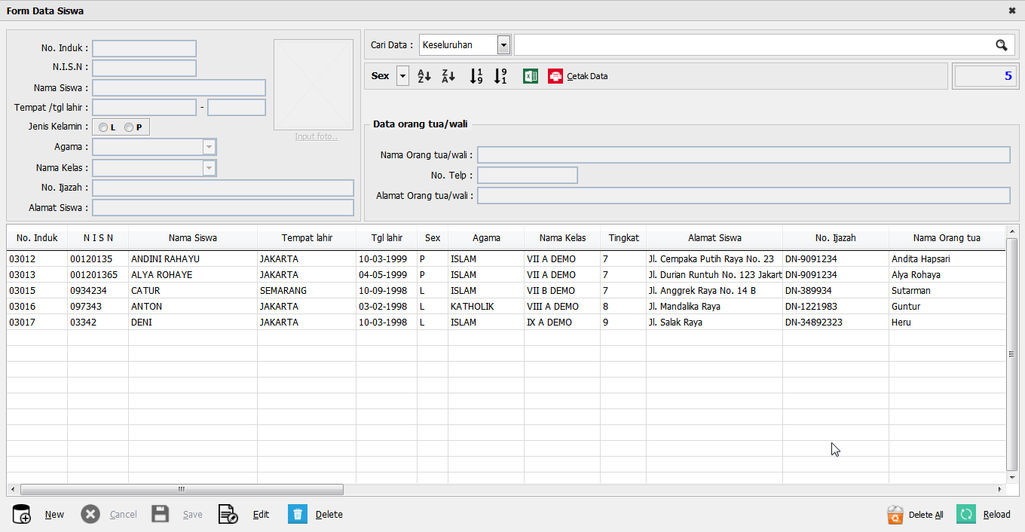Open the Sex sort field dropdown
The image size is (1025, 532).
(x=403, y=76)
